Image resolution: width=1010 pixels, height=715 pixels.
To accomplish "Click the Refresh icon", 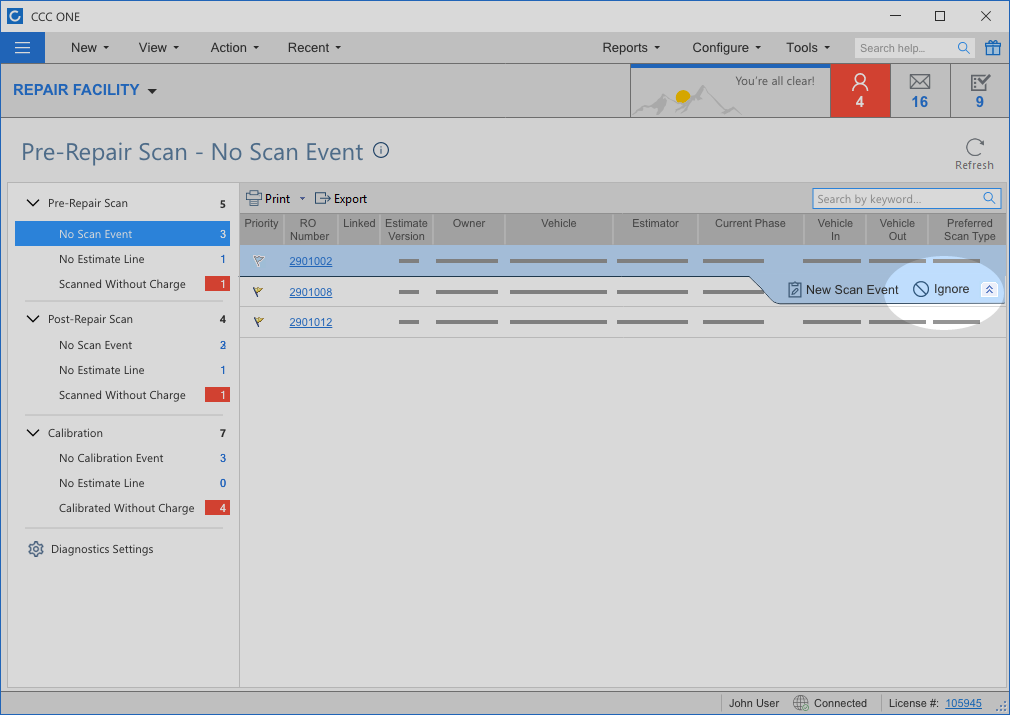I will [974, 148].
